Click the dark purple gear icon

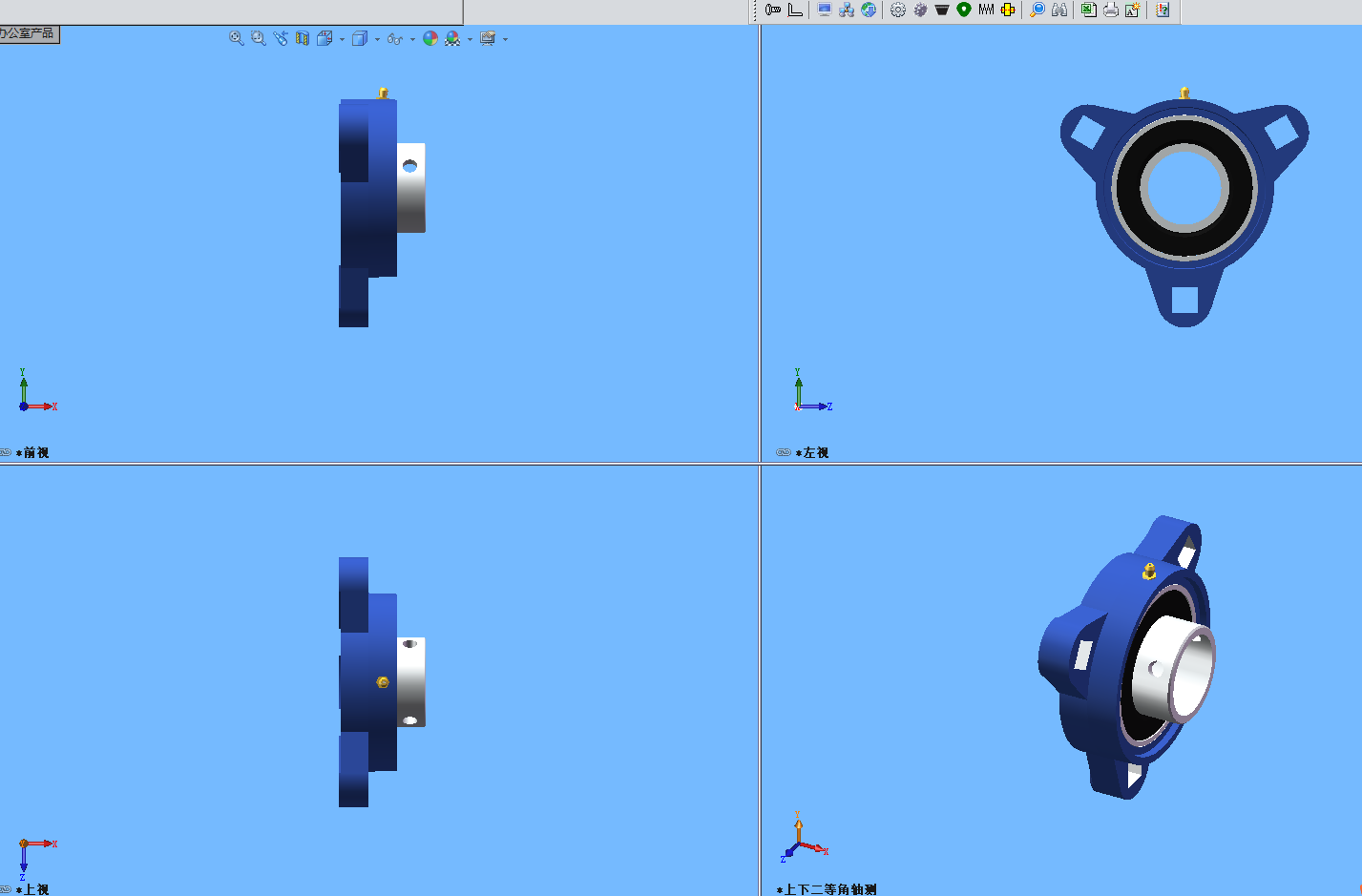click(x=920, y=10)
